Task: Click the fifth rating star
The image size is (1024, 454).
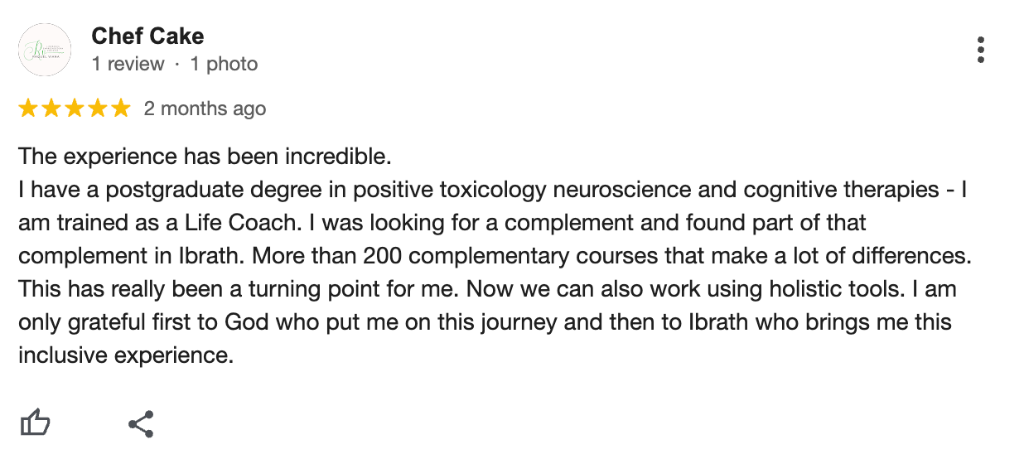Action: [x=121, y=108]
